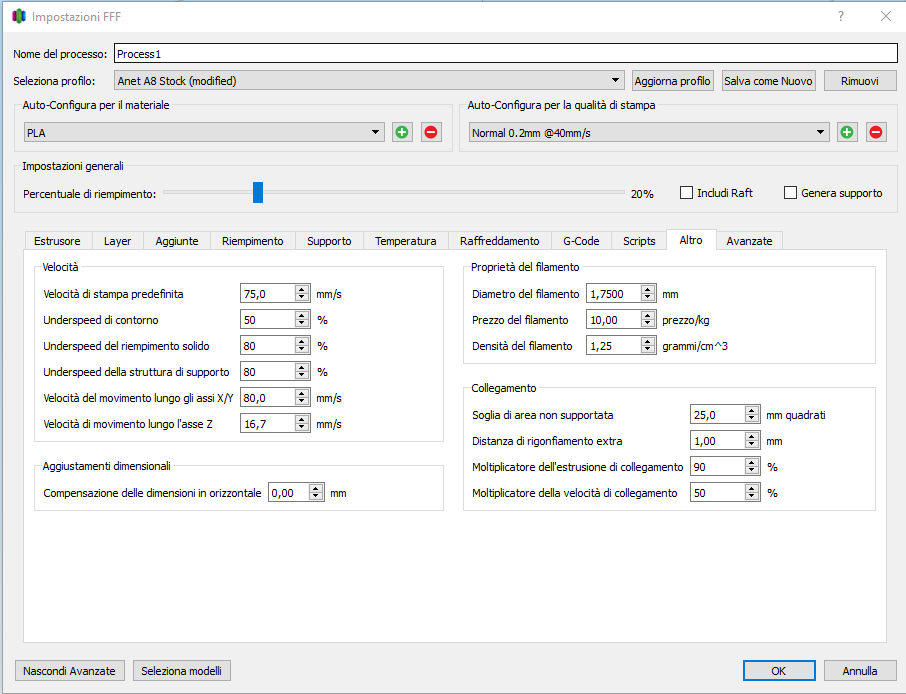Decrease Underspeed di contorno with down arrow
Screen dimensions: 906x694
(302, 324)
